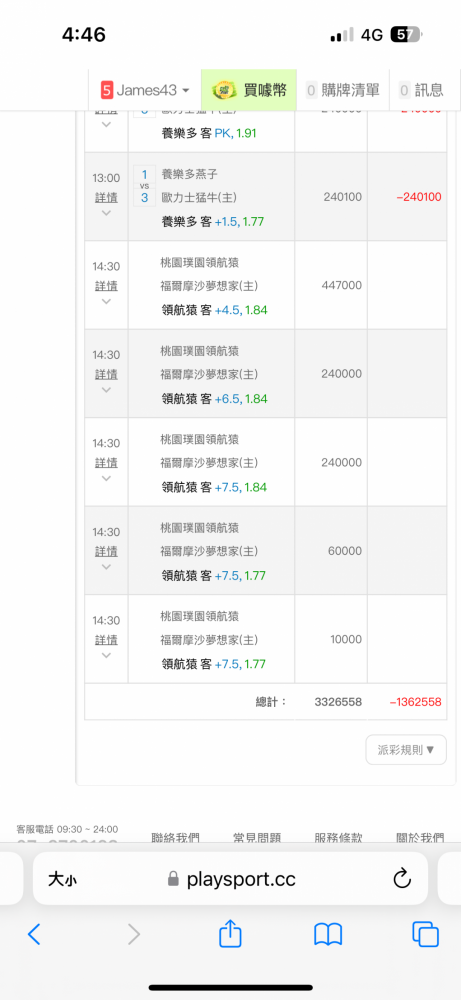Open the 購牌清單 tab
This screenshot has height=1000, width=461.
(343, 90)
